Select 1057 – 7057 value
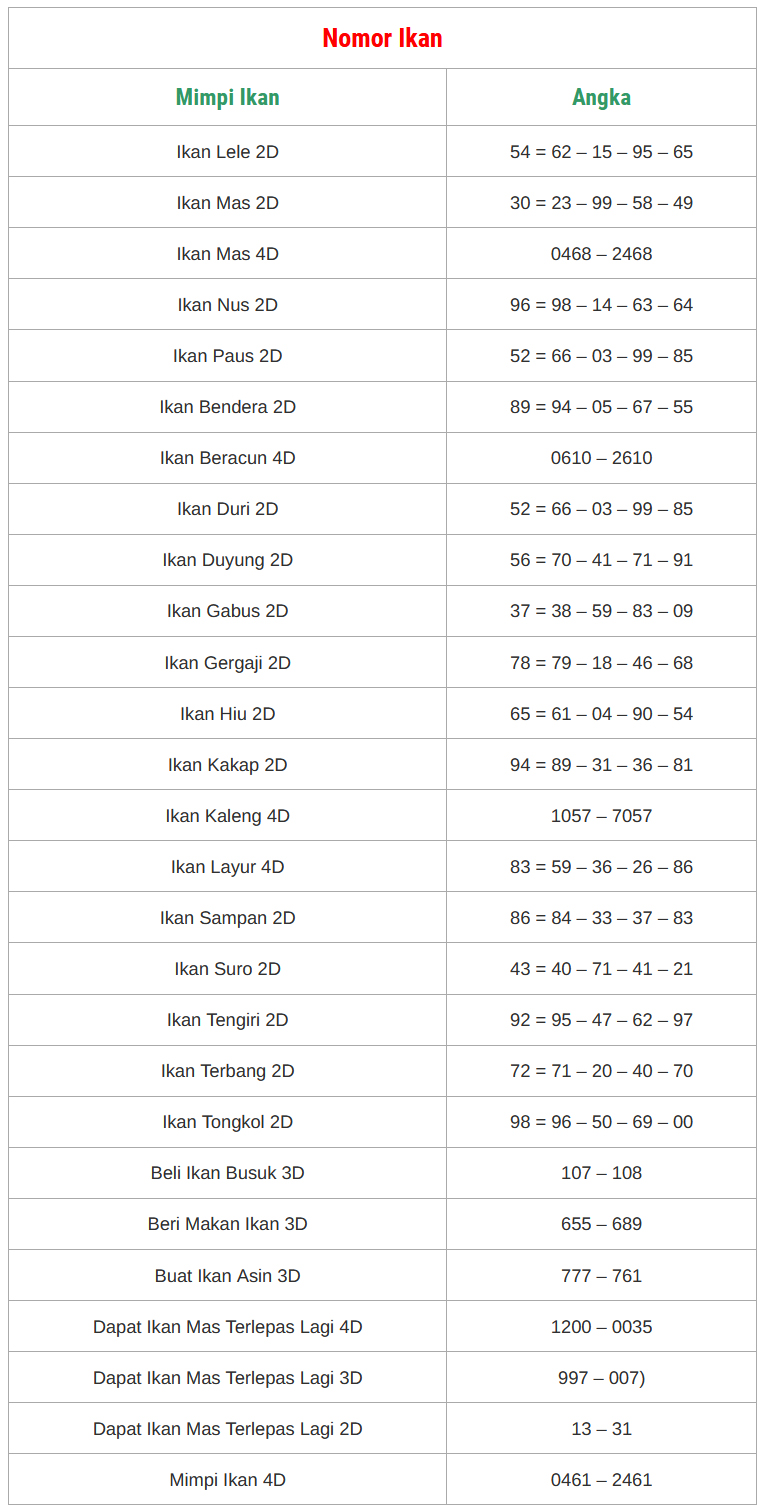765x1510 pixels. [x=601, y=816]
